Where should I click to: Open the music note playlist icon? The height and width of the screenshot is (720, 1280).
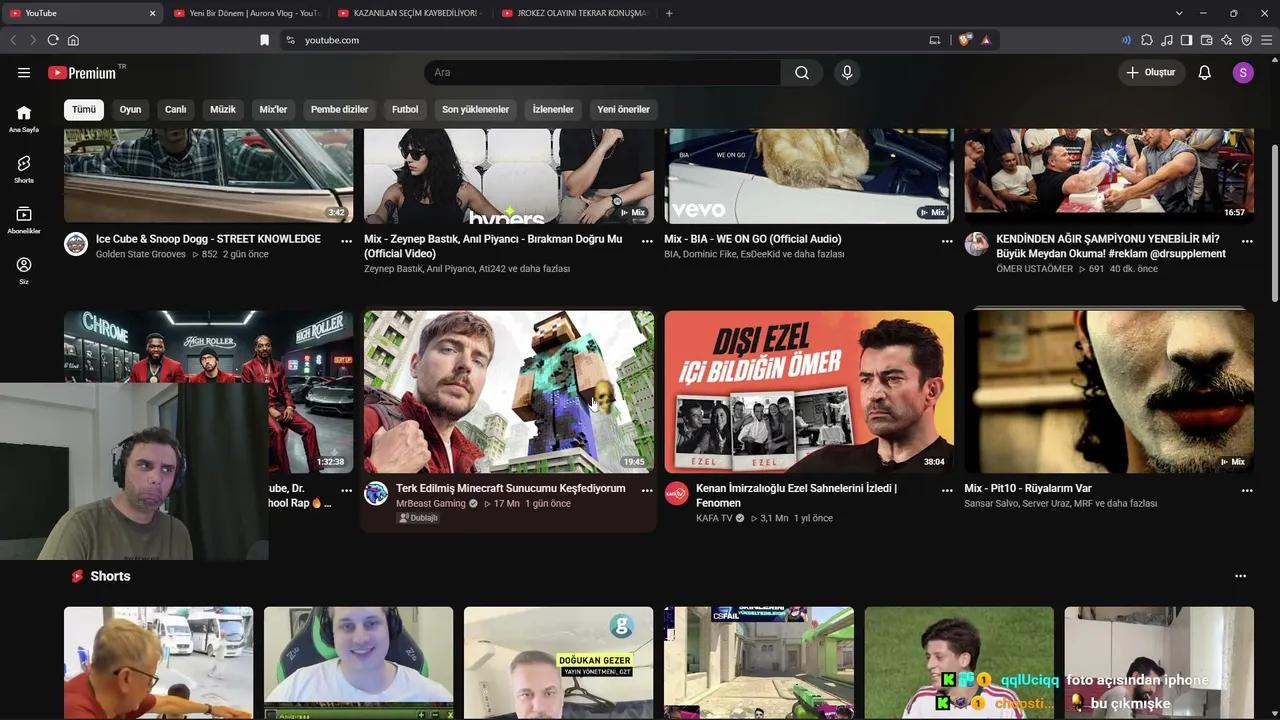[1167, 40]
